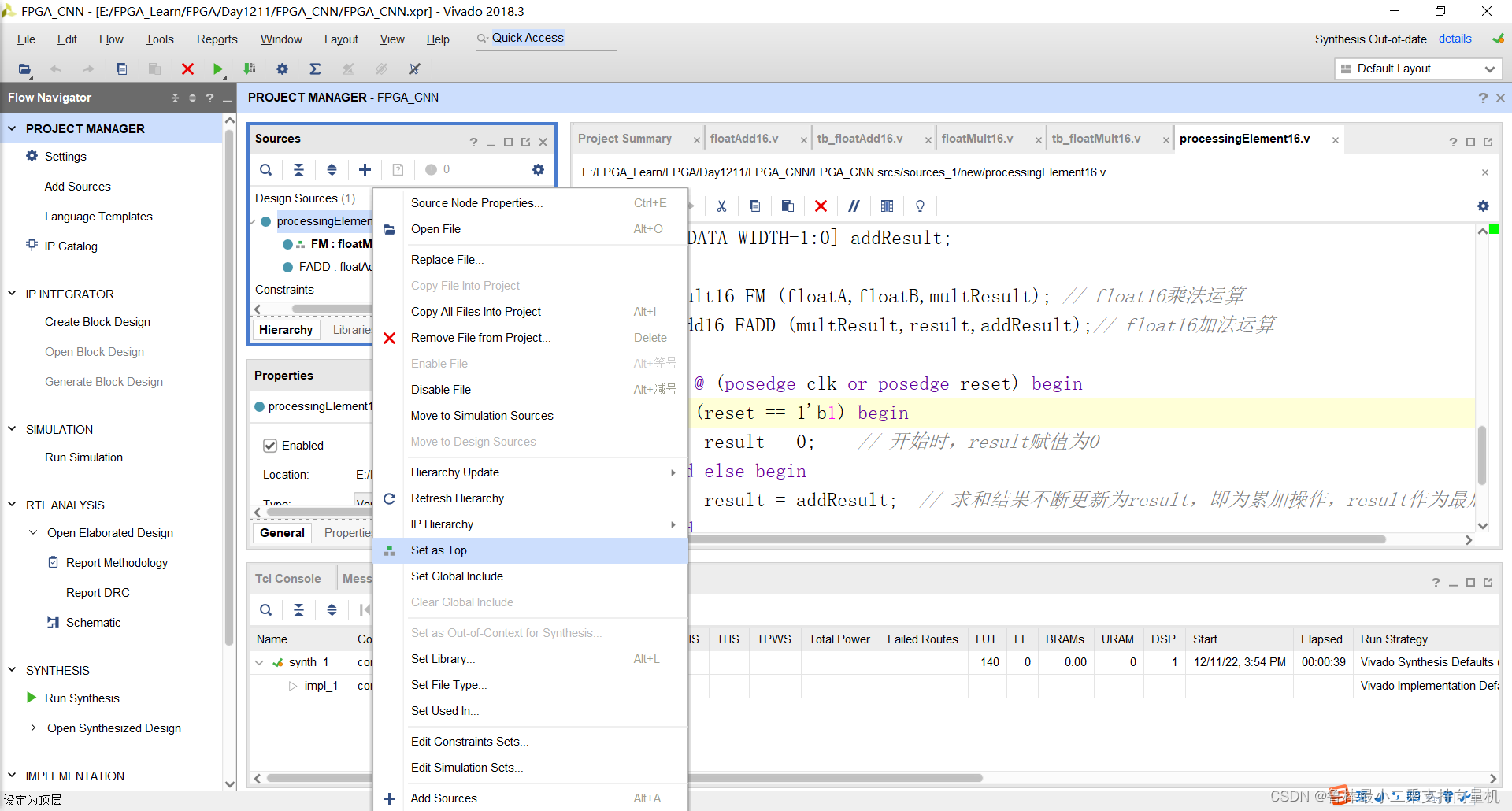Viewport: 1512px width, 811px height.
Task: Open text editor settings gear
Action: [x=1483, y=206]
